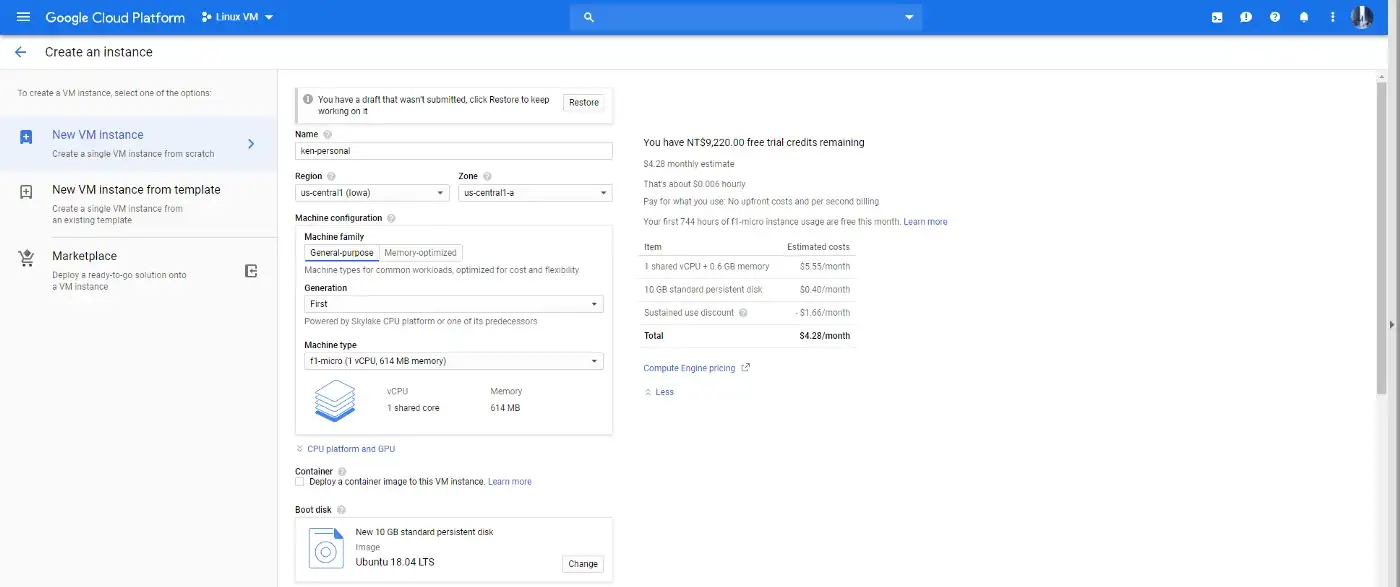Image resolution: width=1400 pixels, height=587 pixels.
Task: Open free f1-micro usage Learn more link
Action: pos(925,222)
